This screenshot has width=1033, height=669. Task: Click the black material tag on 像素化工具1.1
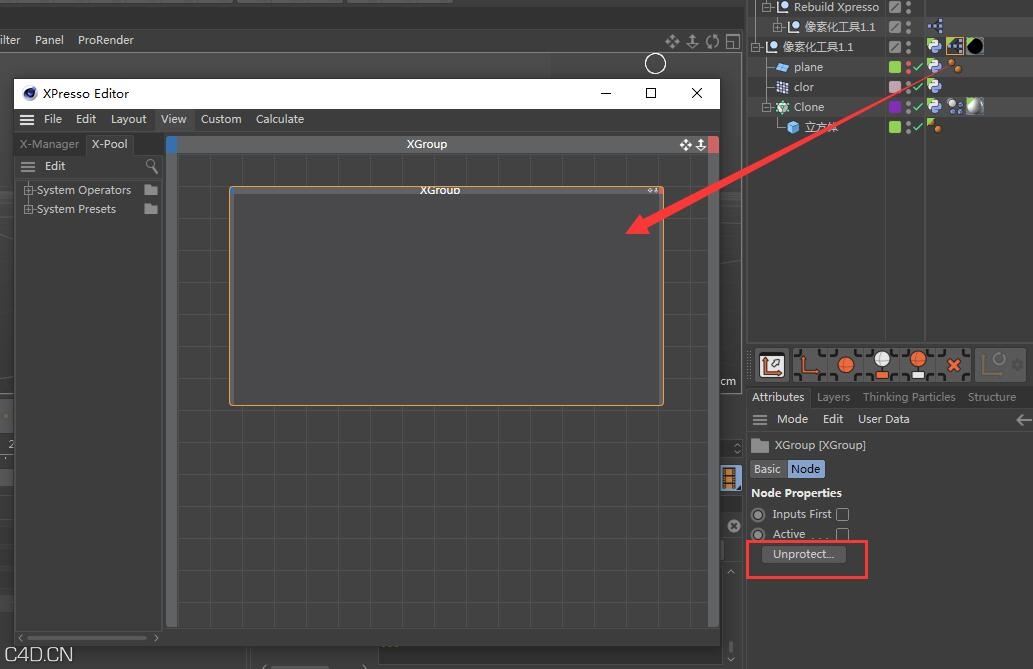pyautogui.click(x=974, y=47)
